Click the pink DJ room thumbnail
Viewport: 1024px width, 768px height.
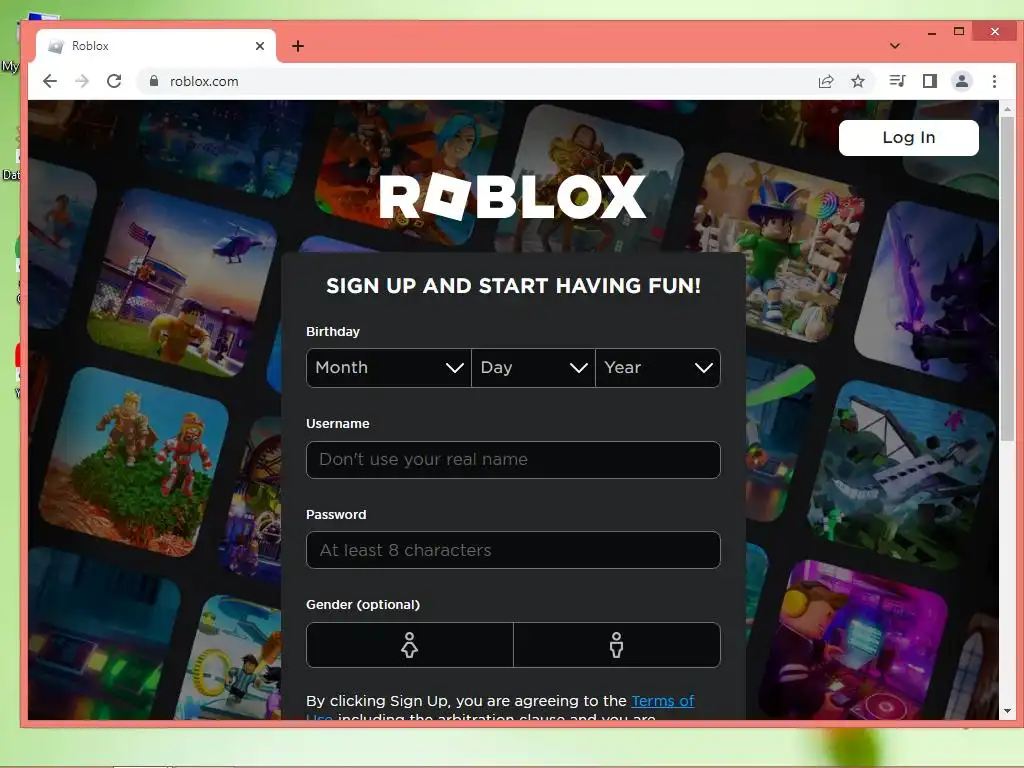click(x=854, y=640)
